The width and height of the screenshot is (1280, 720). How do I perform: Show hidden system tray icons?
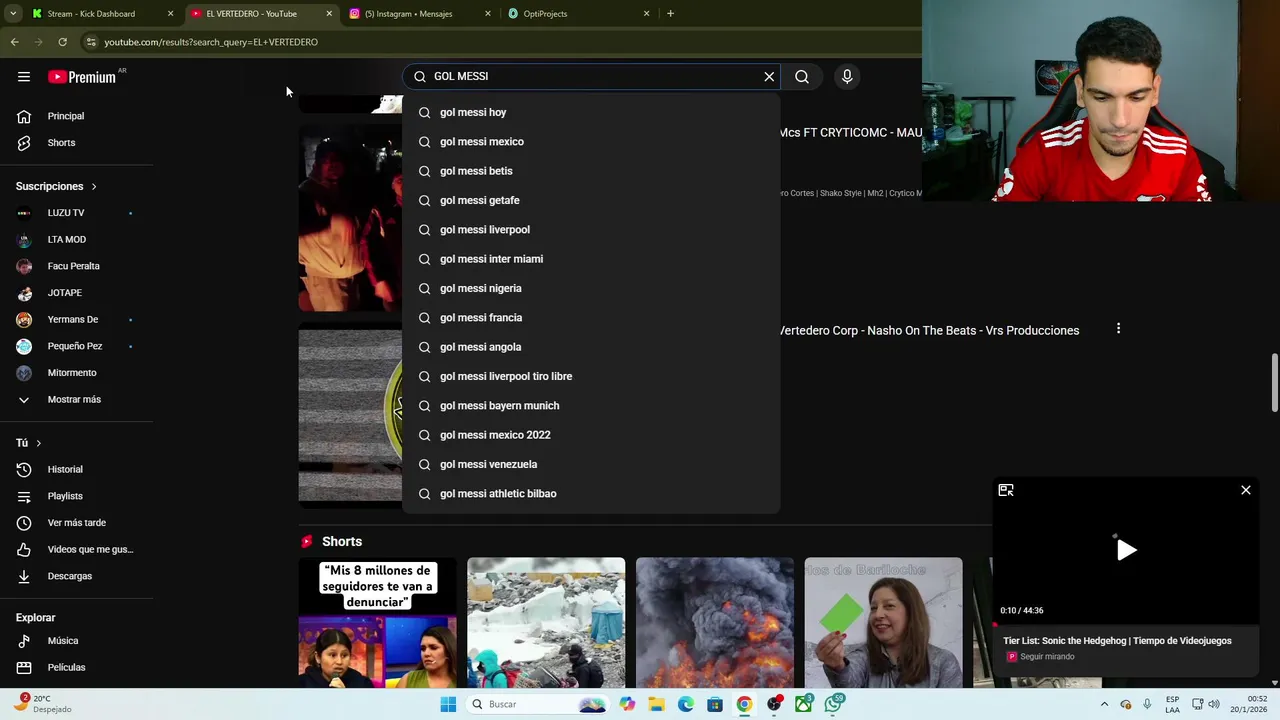(1104, 704)
